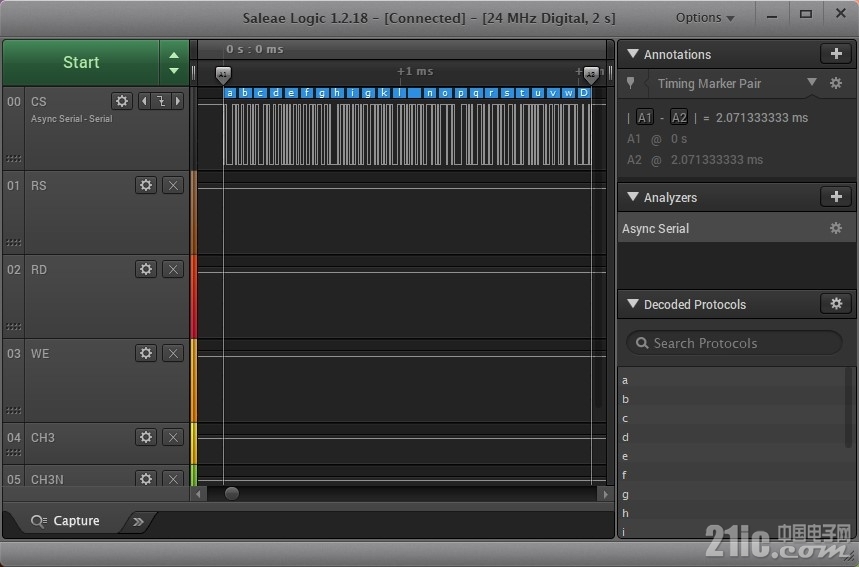This screenshot has width=859, height=567.
Task: Click the marker pin icon in Annotations
Action: click(631, 83)
